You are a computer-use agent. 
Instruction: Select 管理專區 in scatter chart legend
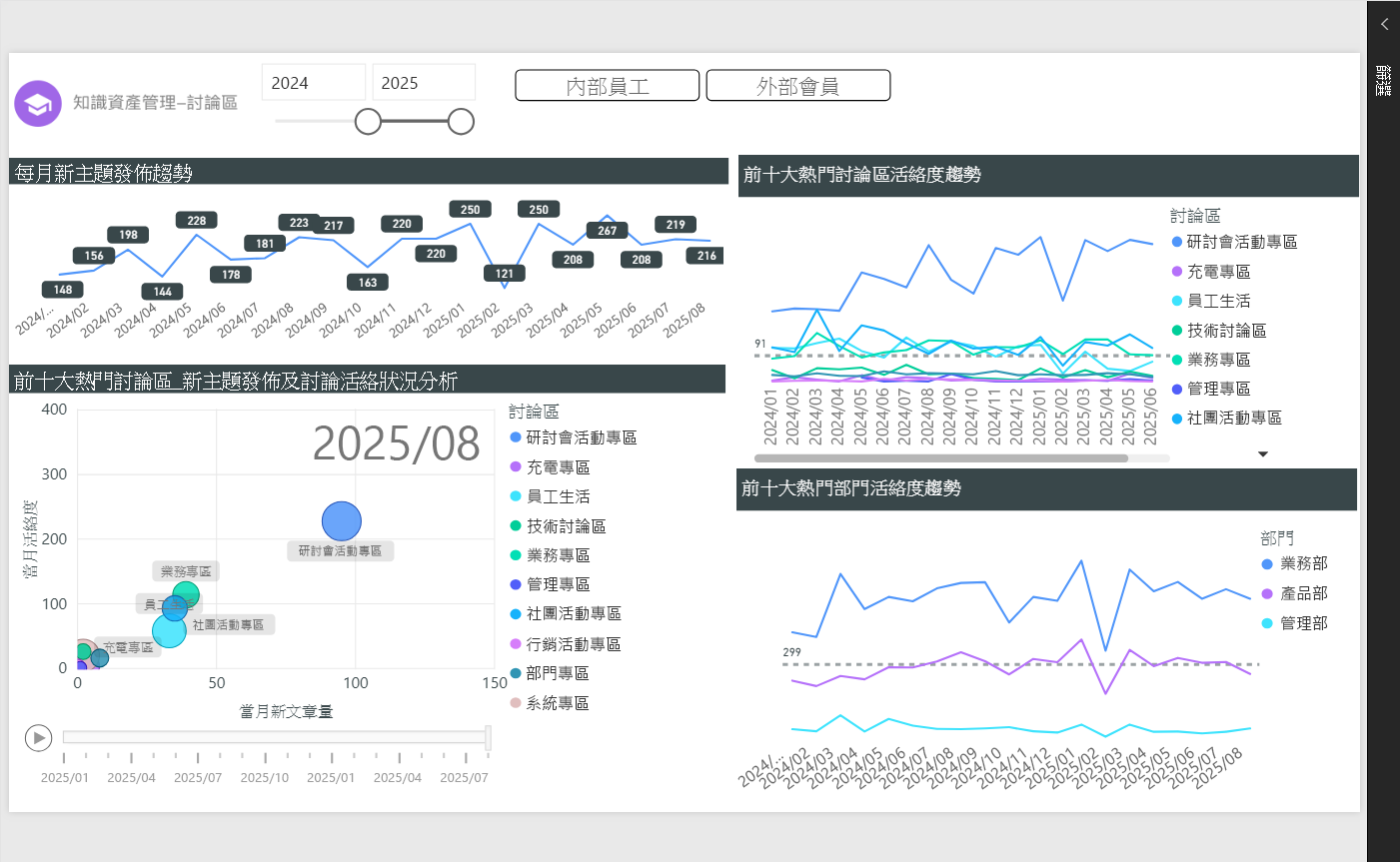[551, 584]
